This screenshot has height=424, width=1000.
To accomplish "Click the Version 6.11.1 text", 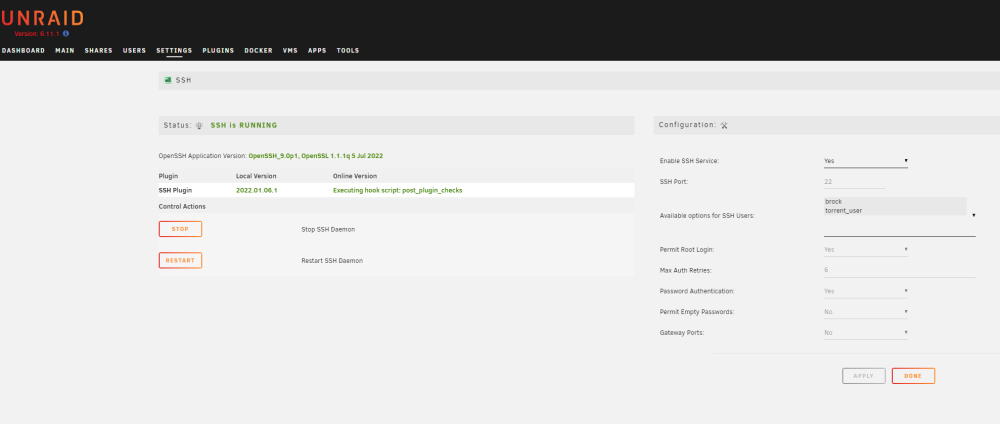I will coord(36,34).
